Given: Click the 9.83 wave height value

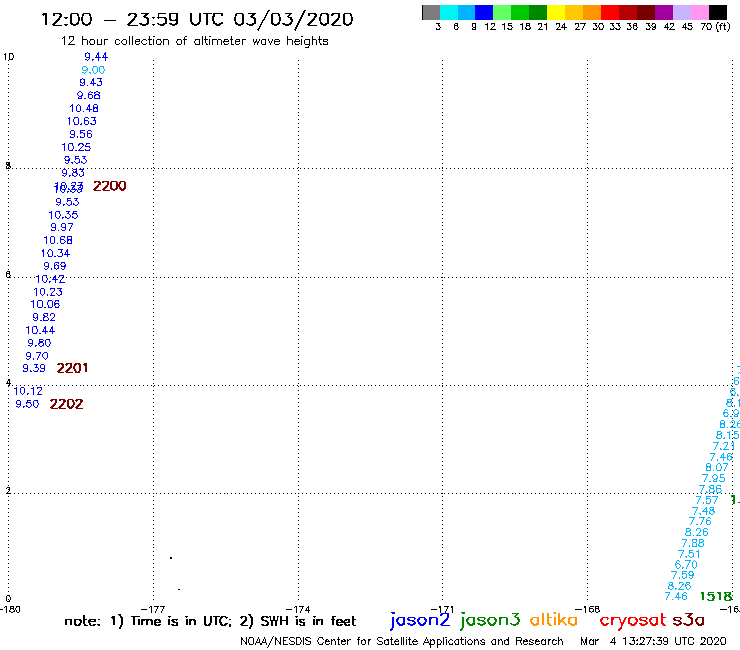Looking at the screenshot, I should click(73, 173).
